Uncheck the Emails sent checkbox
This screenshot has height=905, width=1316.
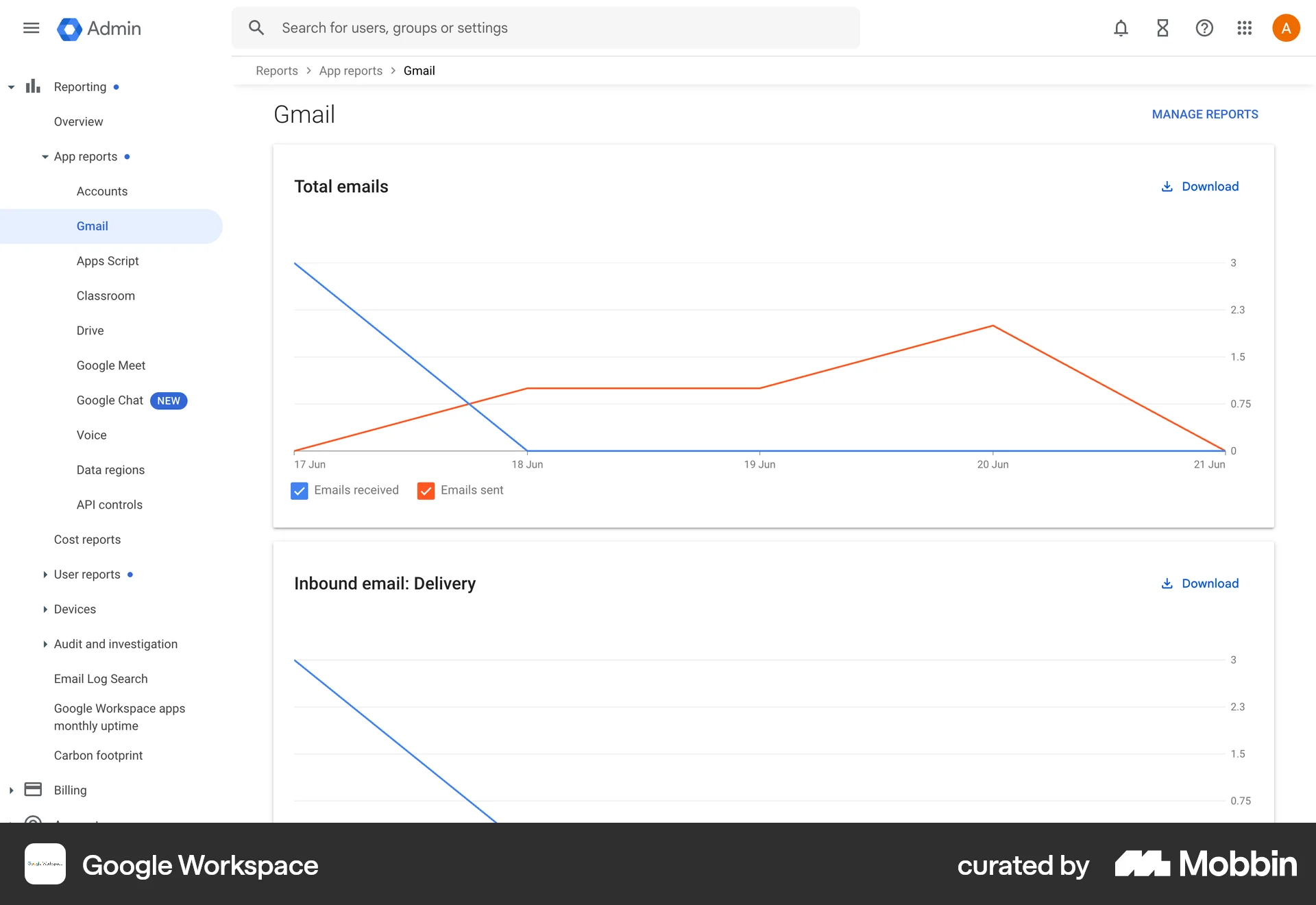click(426, 490)
